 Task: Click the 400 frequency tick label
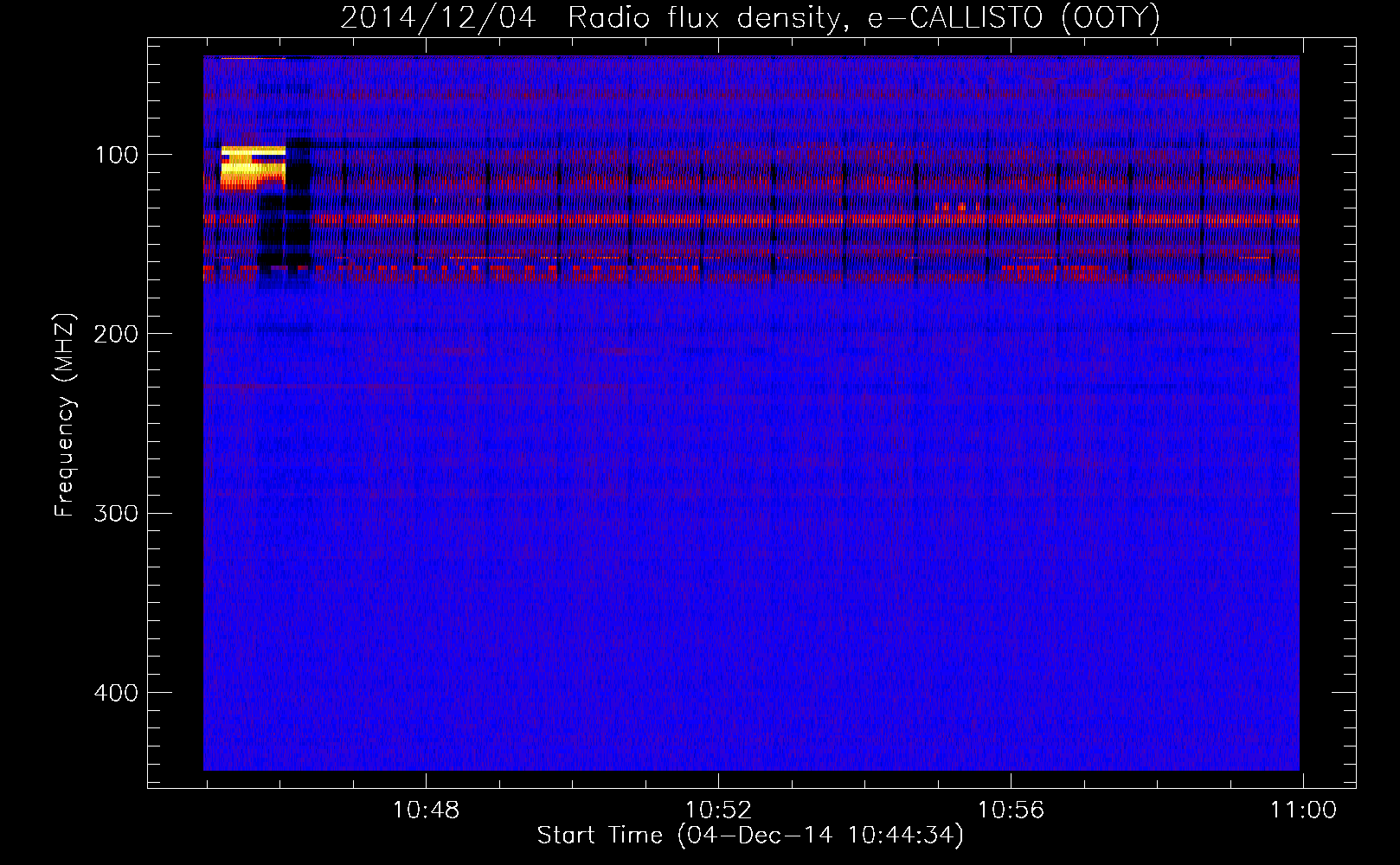pyautogui.click(x=116, y=693)
